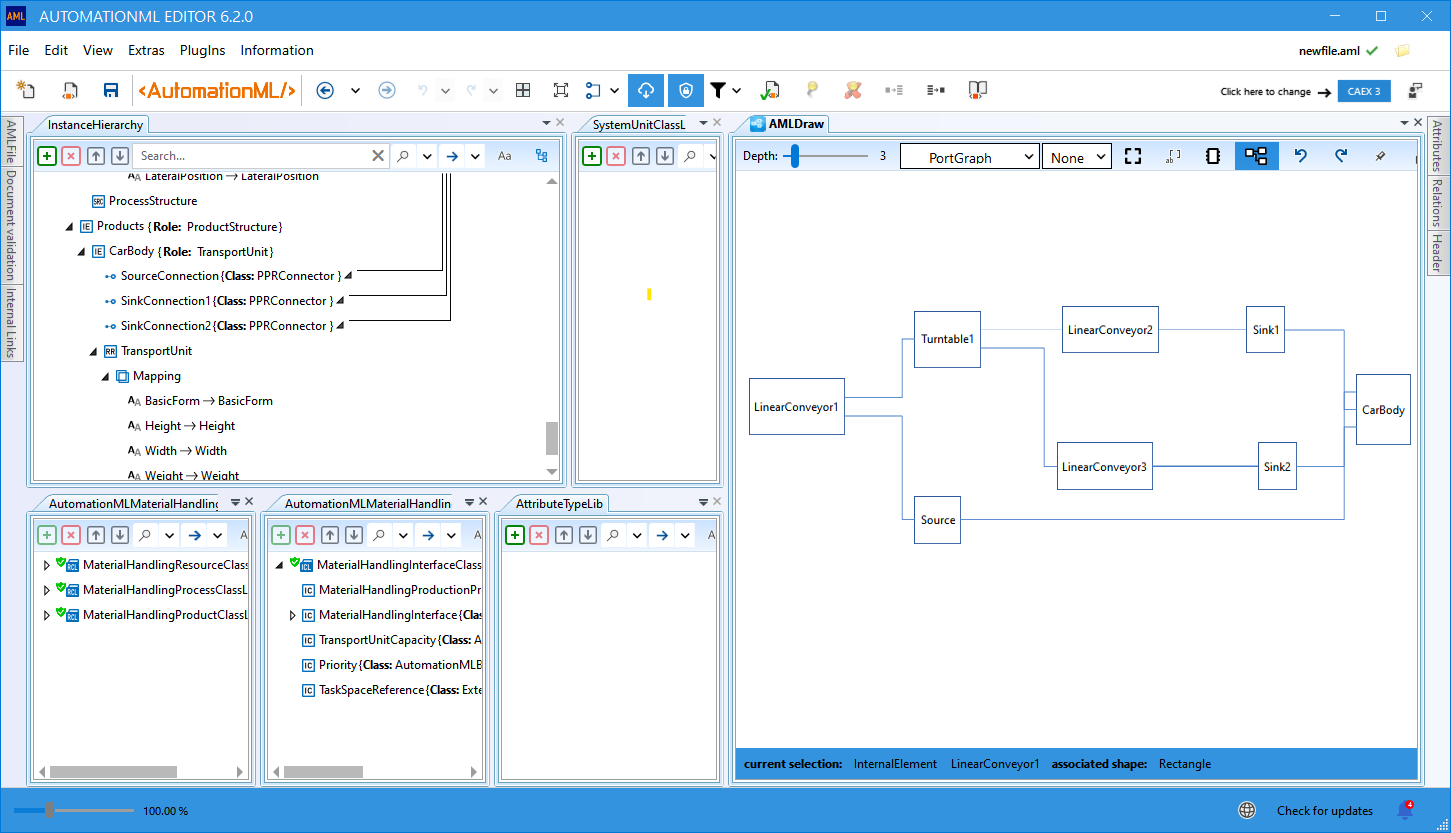Screen dimensions: 1451x833
Task: Open the None dropdown in AMLDraw
Action: [1076, 157]
